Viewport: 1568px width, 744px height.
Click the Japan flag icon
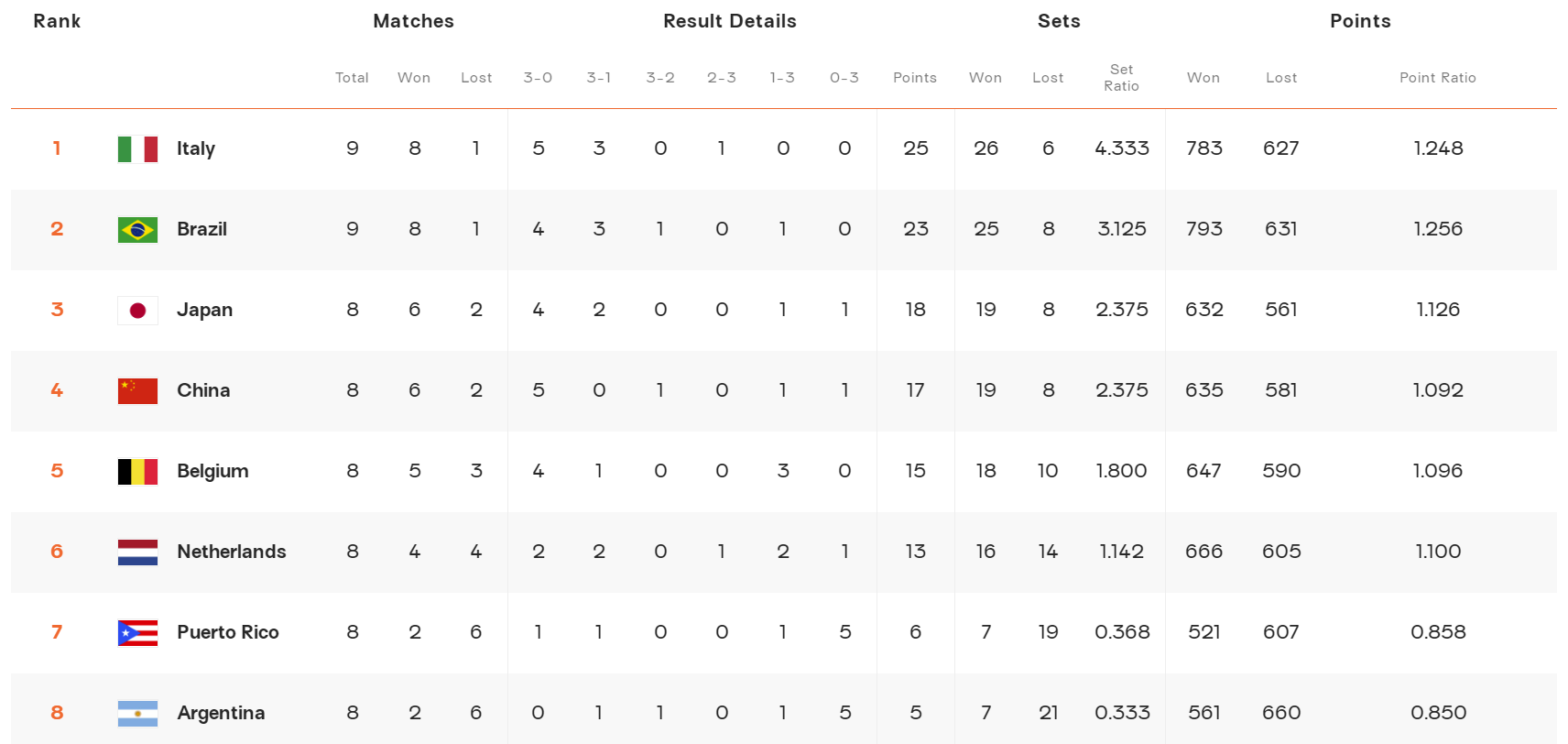pyautogui.click(x=137, y=310)
